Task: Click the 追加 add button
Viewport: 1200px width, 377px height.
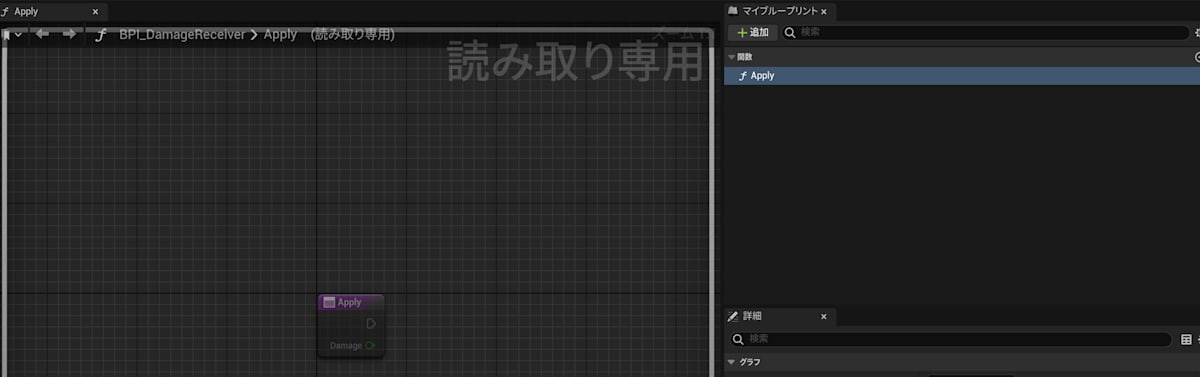Action: 752,33
